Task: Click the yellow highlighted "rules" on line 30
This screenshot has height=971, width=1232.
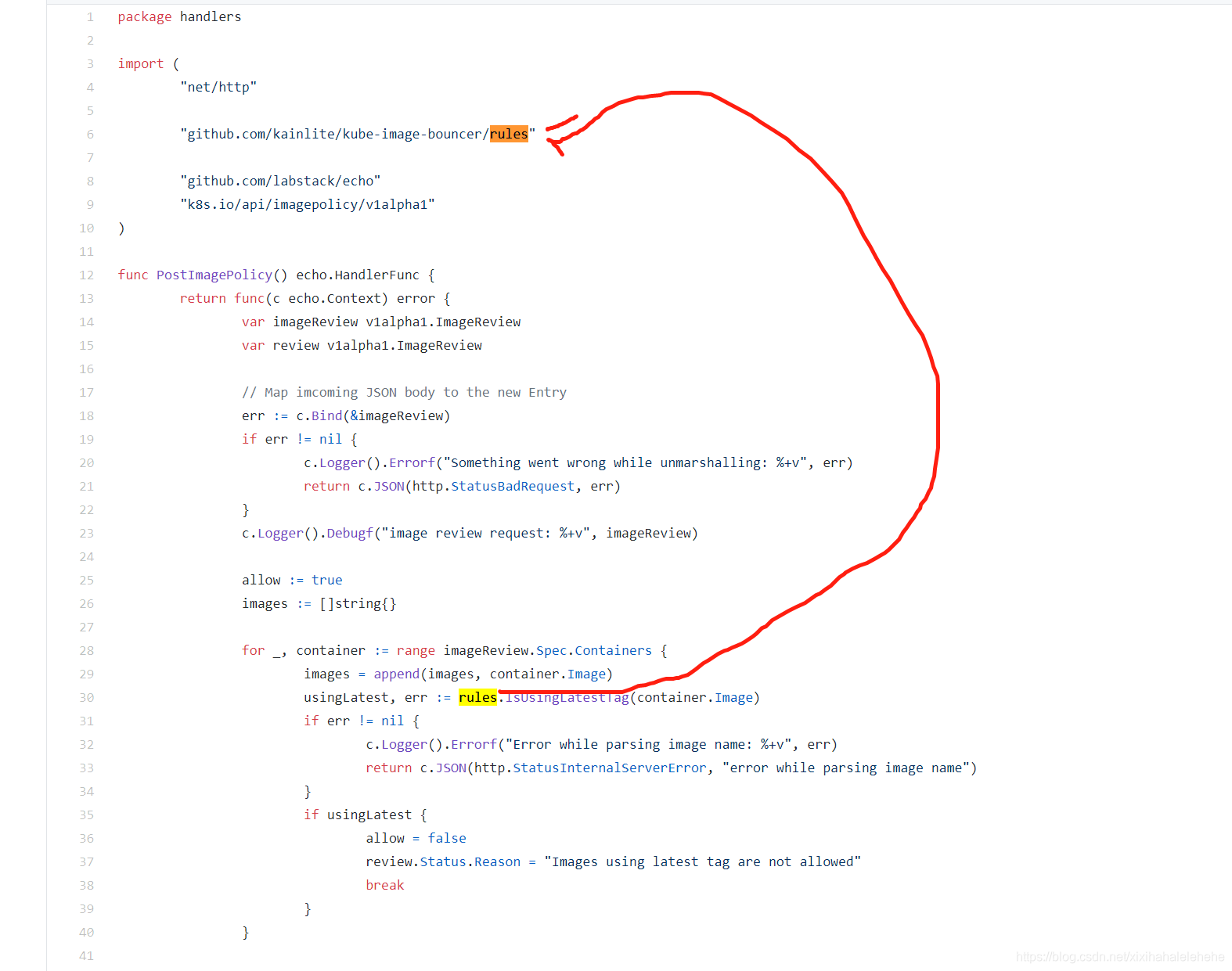Action: [477, 697]
